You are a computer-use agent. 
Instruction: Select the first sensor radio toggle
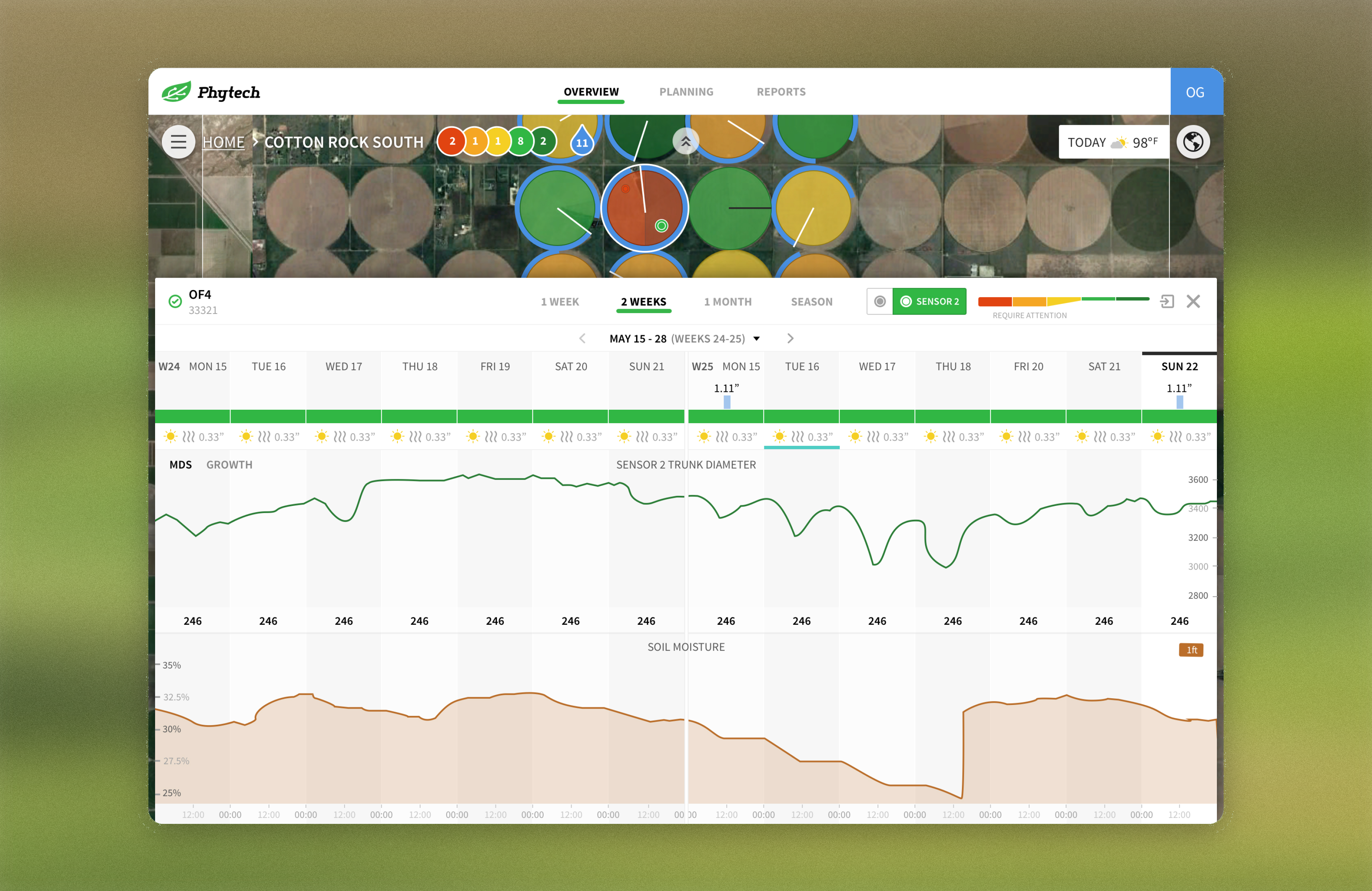880,302
